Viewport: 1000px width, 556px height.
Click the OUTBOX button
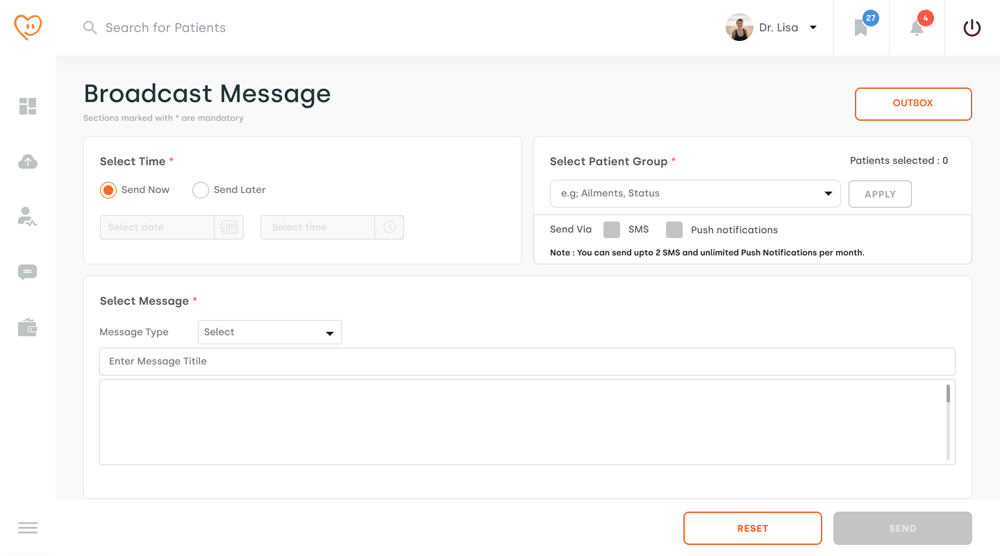(913, 104)
